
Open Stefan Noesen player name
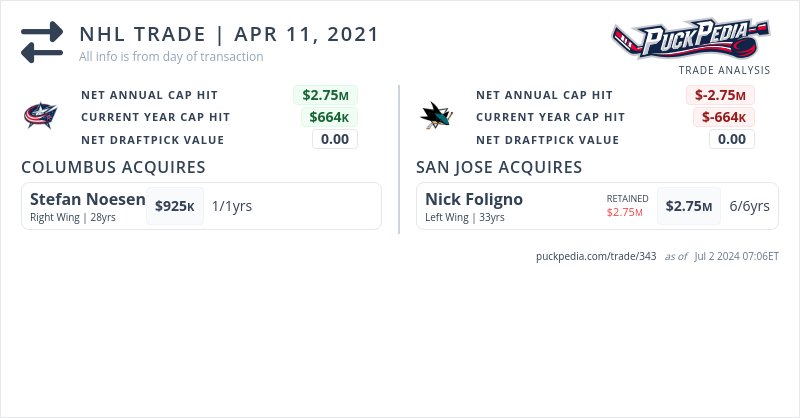[x=87, y=199]
